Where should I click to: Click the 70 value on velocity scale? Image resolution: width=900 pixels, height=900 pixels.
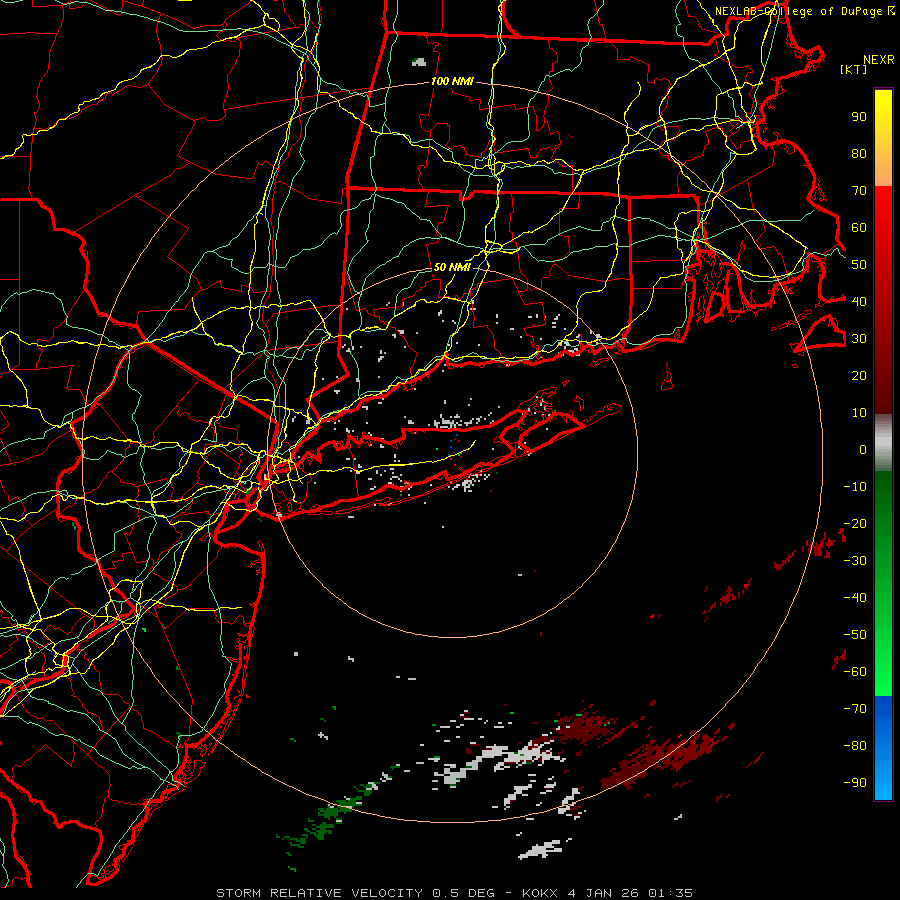859,191
